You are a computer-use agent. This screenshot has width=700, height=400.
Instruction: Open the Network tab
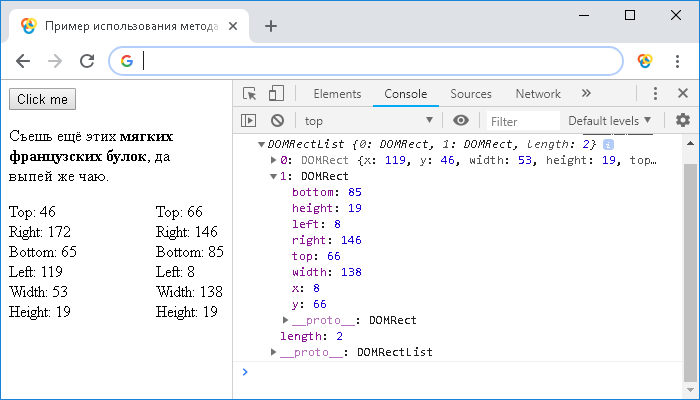pos(538,94)
